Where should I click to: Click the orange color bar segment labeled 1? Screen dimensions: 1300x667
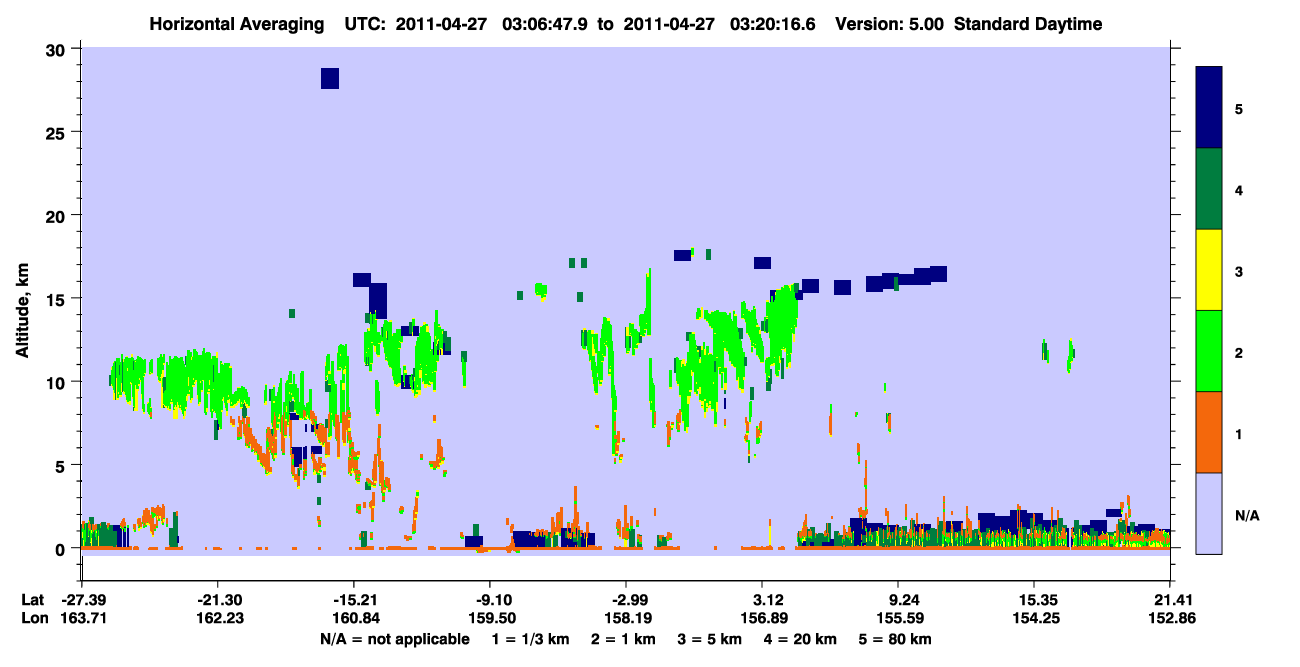coord(1209,432)
